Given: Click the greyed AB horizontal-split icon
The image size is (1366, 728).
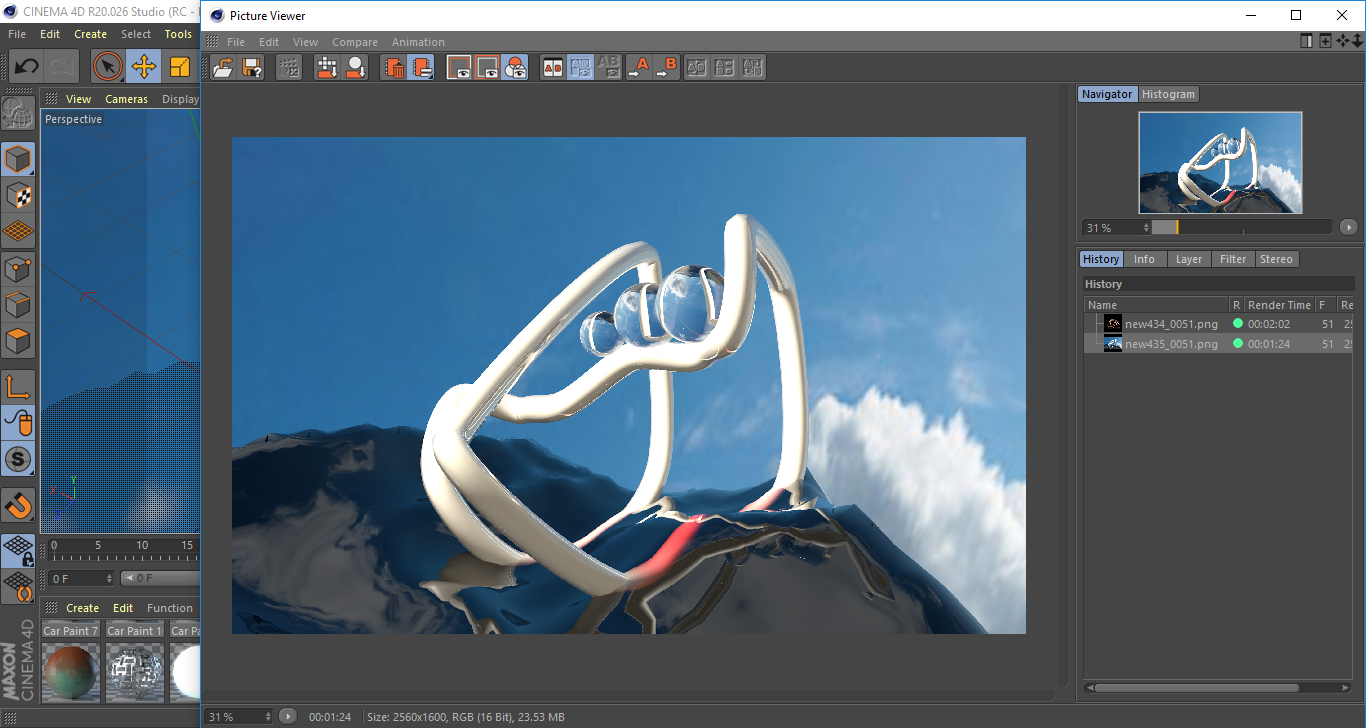Looking at the screenshot, I should pos(725,67).
